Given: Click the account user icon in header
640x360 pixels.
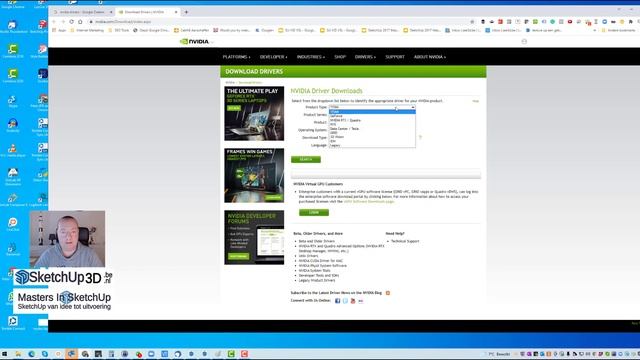Looking at the screenshot, I should (x=524, y=41).
